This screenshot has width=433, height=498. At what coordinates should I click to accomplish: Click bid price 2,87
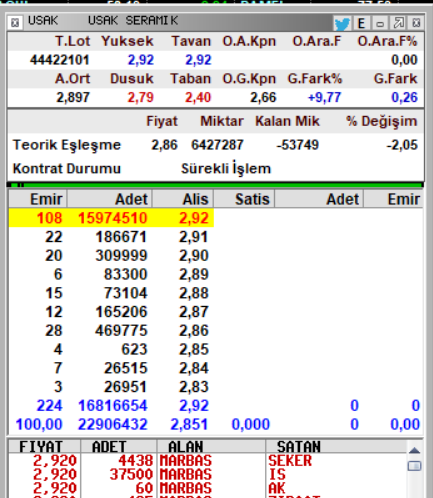pyautogui.click(x=194, y=312)
